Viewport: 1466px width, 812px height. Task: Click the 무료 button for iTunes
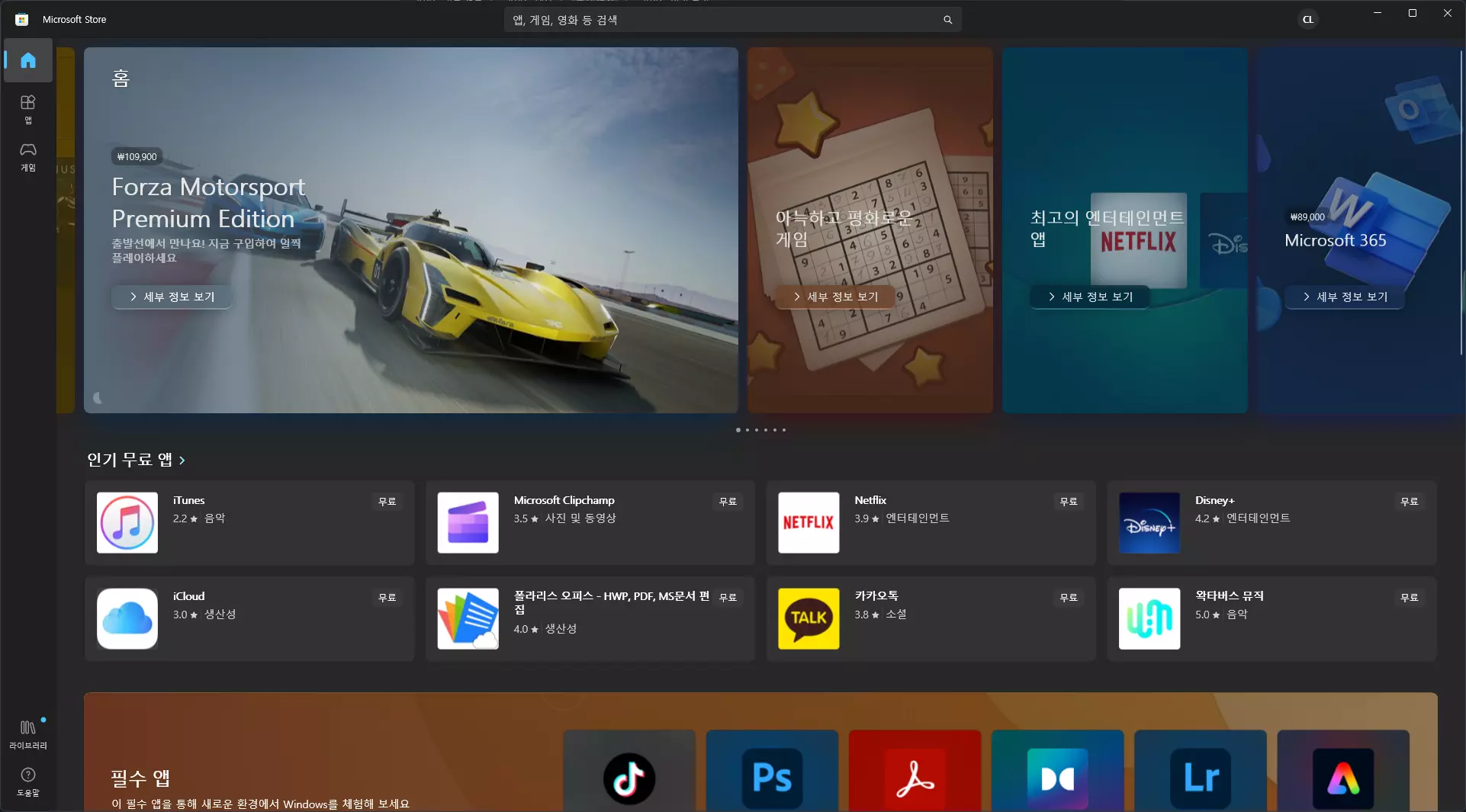[x=387, y=502]
